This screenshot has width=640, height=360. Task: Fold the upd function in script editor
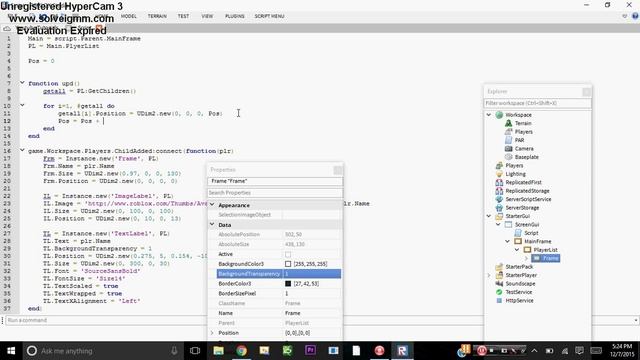[x=22, y=83]
